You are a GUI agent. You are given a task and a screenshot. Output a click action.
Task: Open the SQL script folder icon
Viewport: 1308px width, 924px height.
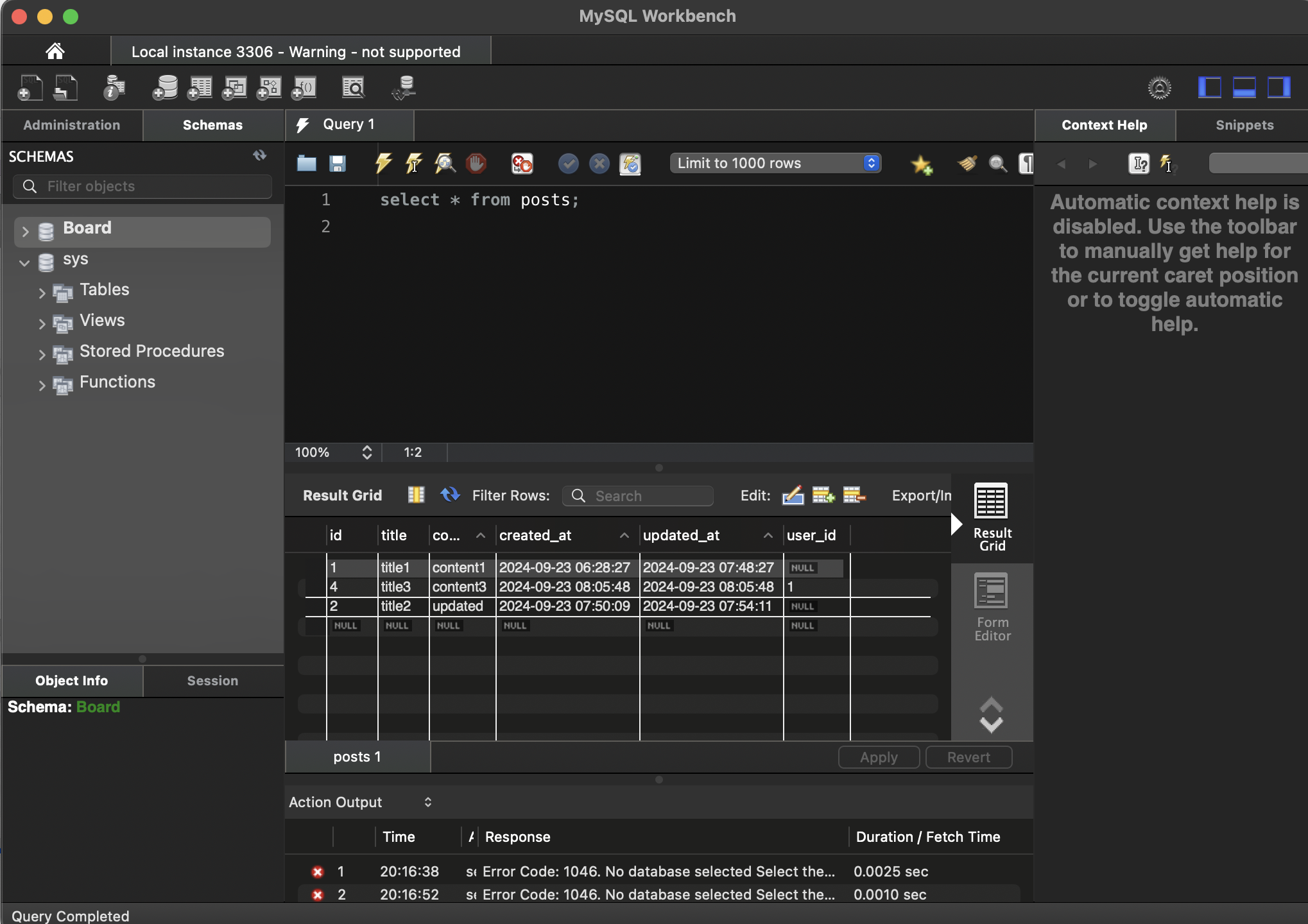point(307,164)
